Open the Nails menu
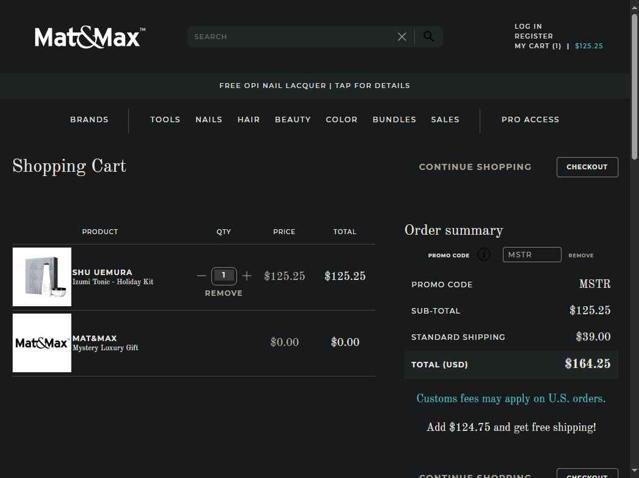This screenshot has height=478, width=639. point(209,119)
